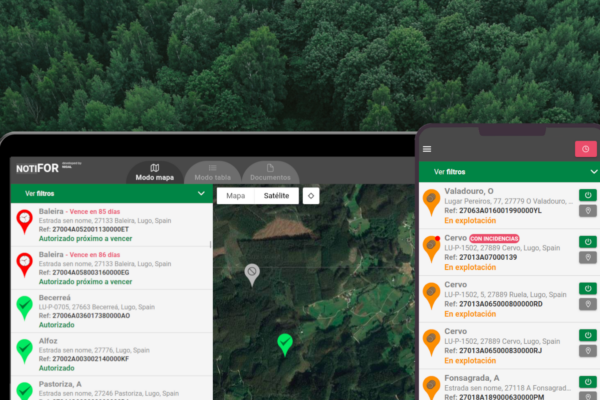Click the green check map marker
The height and width of the screenshot is (400, 600).
(285, 344)
